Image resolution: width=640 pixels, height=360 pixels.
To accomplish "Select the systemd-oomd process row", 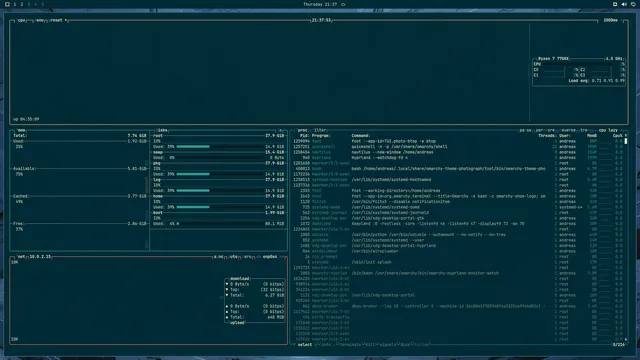I will point(458,207).
